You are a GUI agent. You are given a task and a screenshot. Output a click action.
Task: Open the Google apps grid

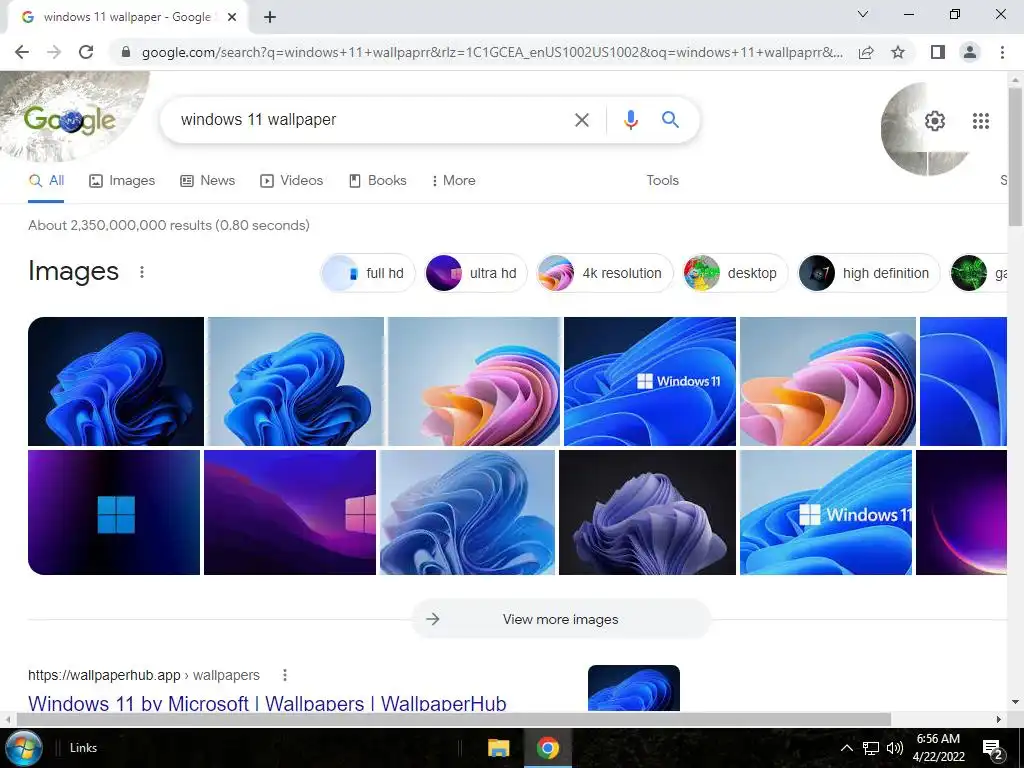(x=980, y=121)
